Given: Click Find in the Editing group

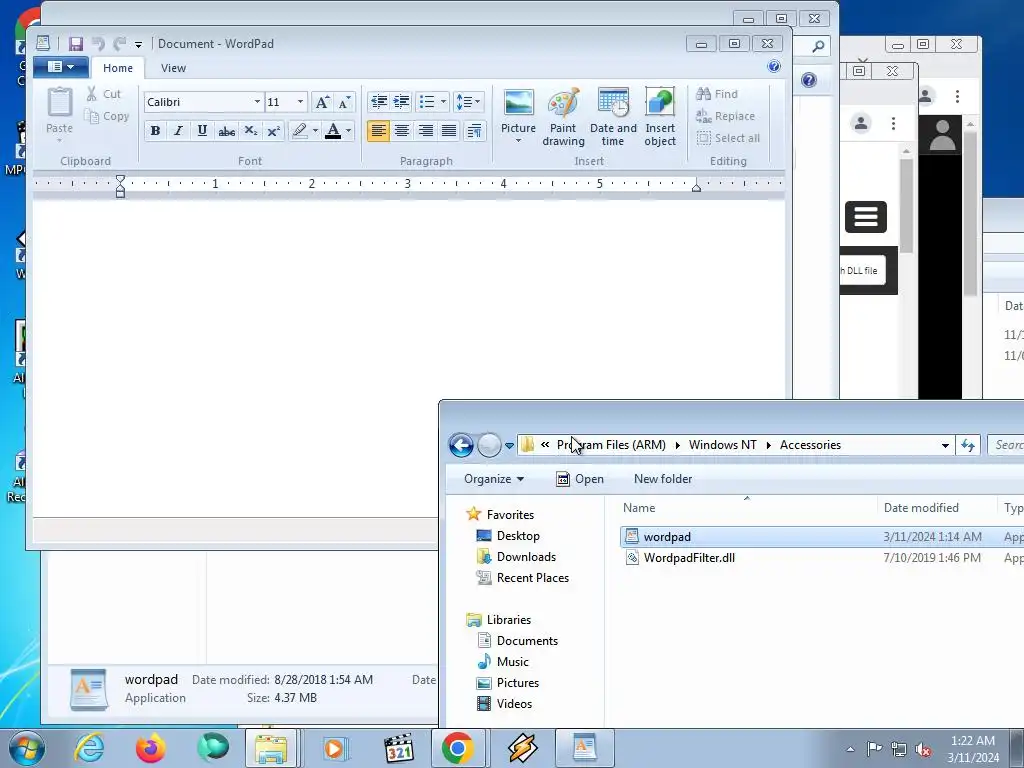Looking at the screenshot, I should [x=717, y=94].
